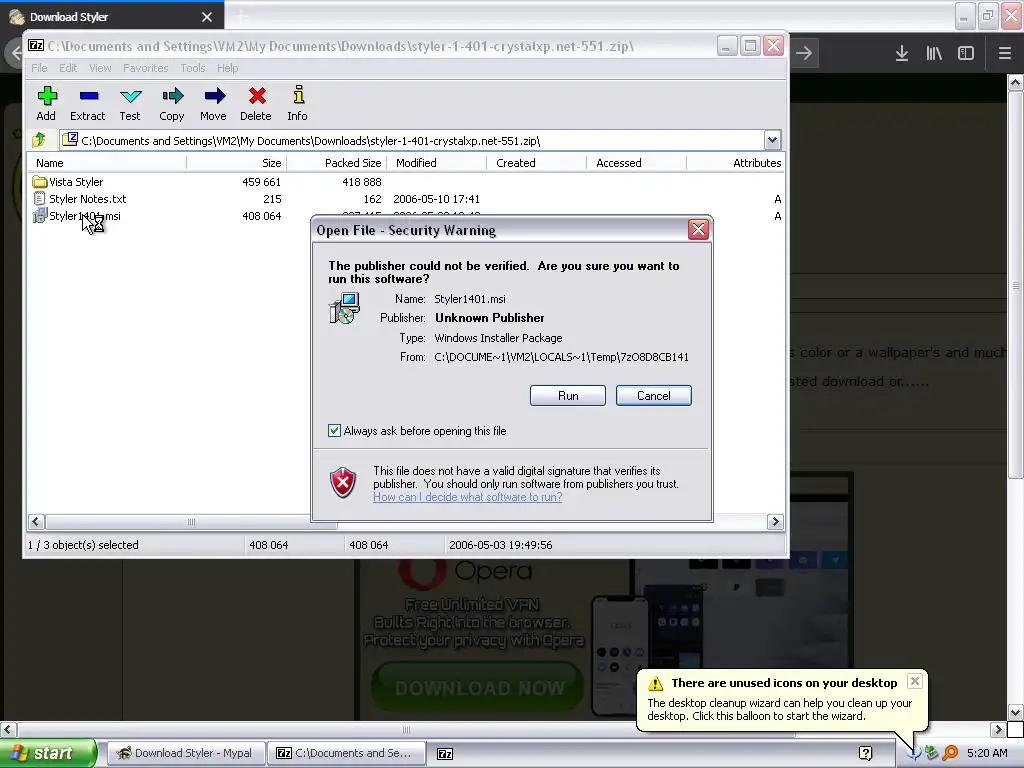Go up one folder level in 7-Zip
Screen dimensions: 1024x768
39,140
